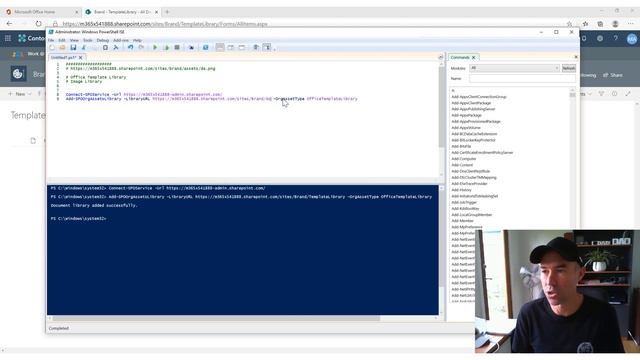This screenshot has height=360, width=640.
Task: Open a new browser tab
Action: tap(167, 12)
